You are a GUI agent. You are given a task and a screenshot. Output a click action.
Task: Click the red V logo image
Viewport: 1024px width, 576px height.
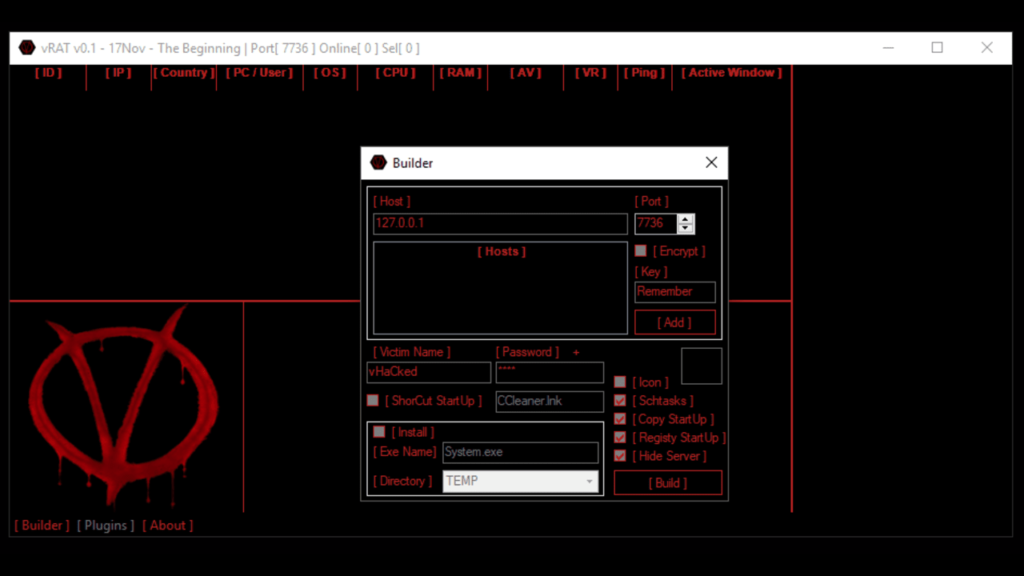124,406
